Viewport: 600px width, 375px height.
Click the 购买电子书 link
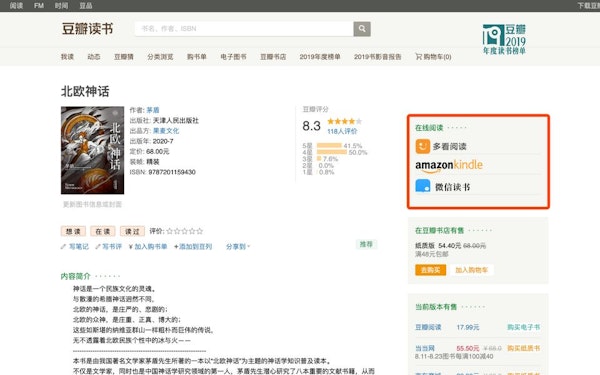click(523, 327)
